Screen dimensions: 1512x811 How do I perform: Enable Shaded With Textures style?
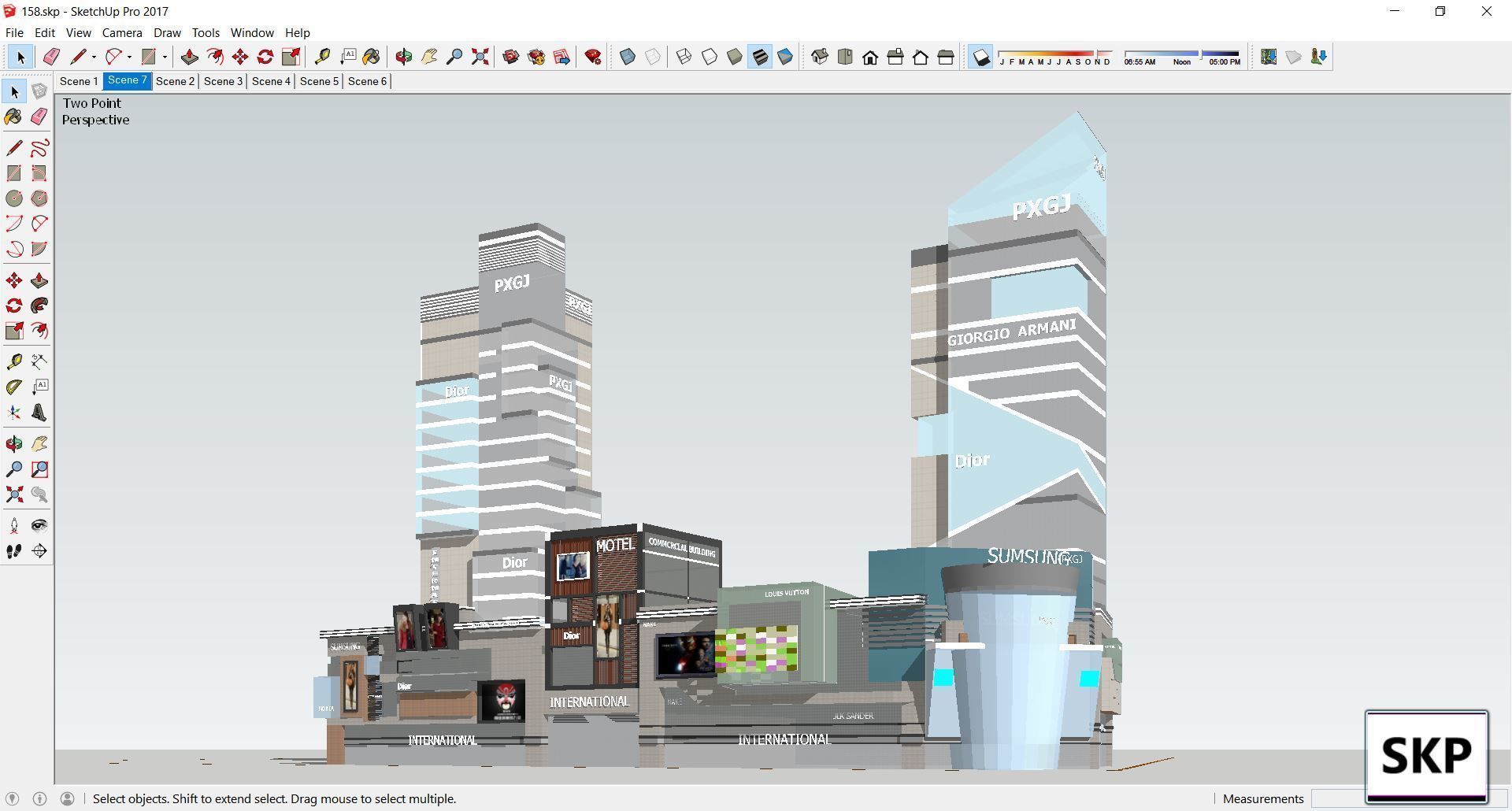[760, 57]
